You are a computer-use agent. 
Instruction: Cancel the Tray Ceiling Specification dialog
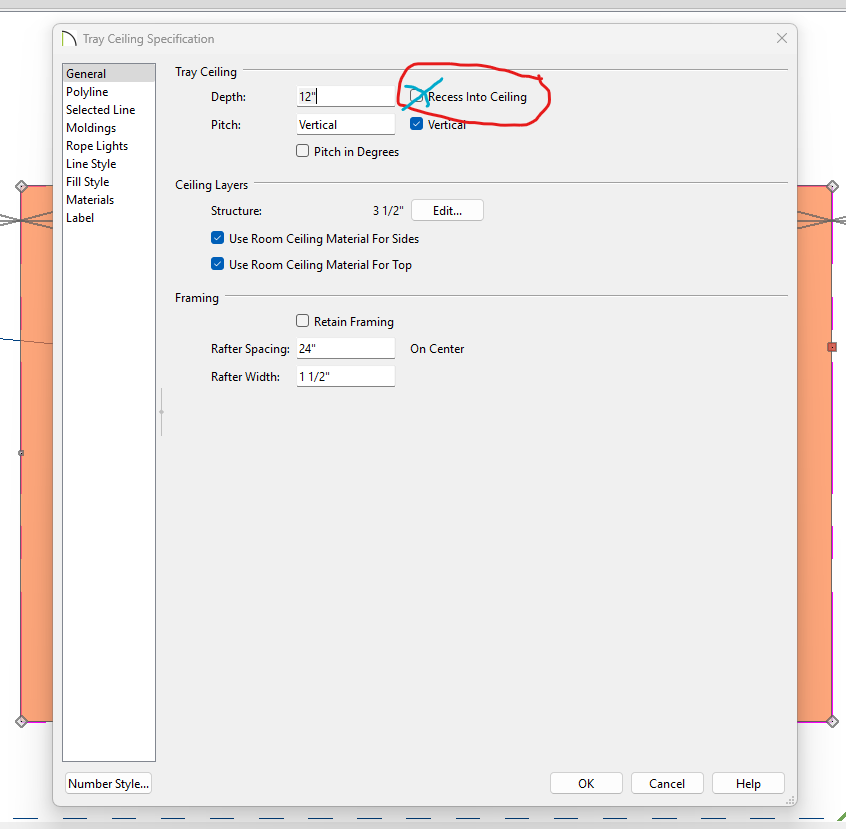[x=667, y=784]
